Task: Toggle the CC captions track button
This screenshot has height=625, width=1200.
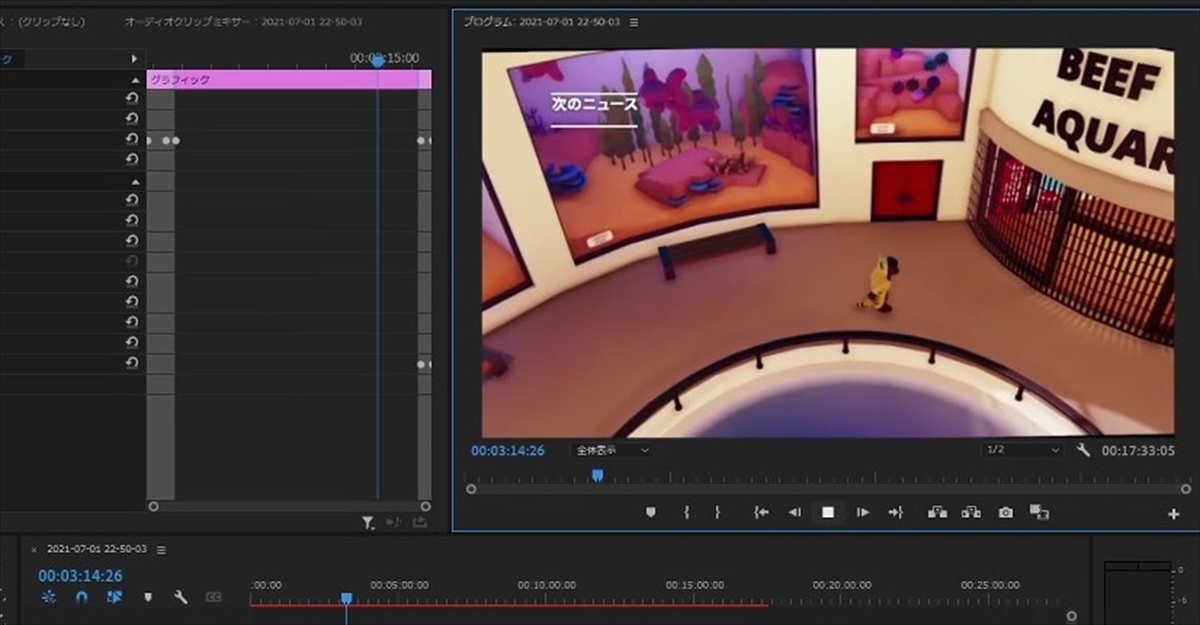Action: [213, 597]
